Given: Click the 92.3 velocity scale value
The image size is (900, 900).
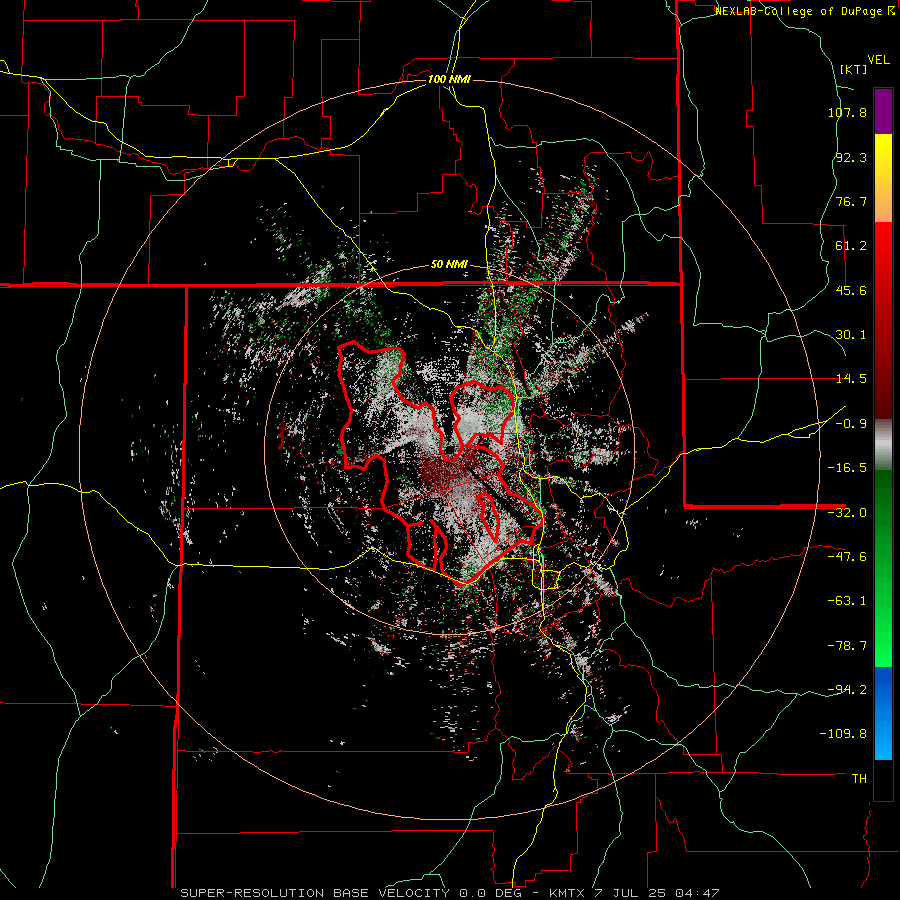Looking at the screenshot, I should 851,157.
